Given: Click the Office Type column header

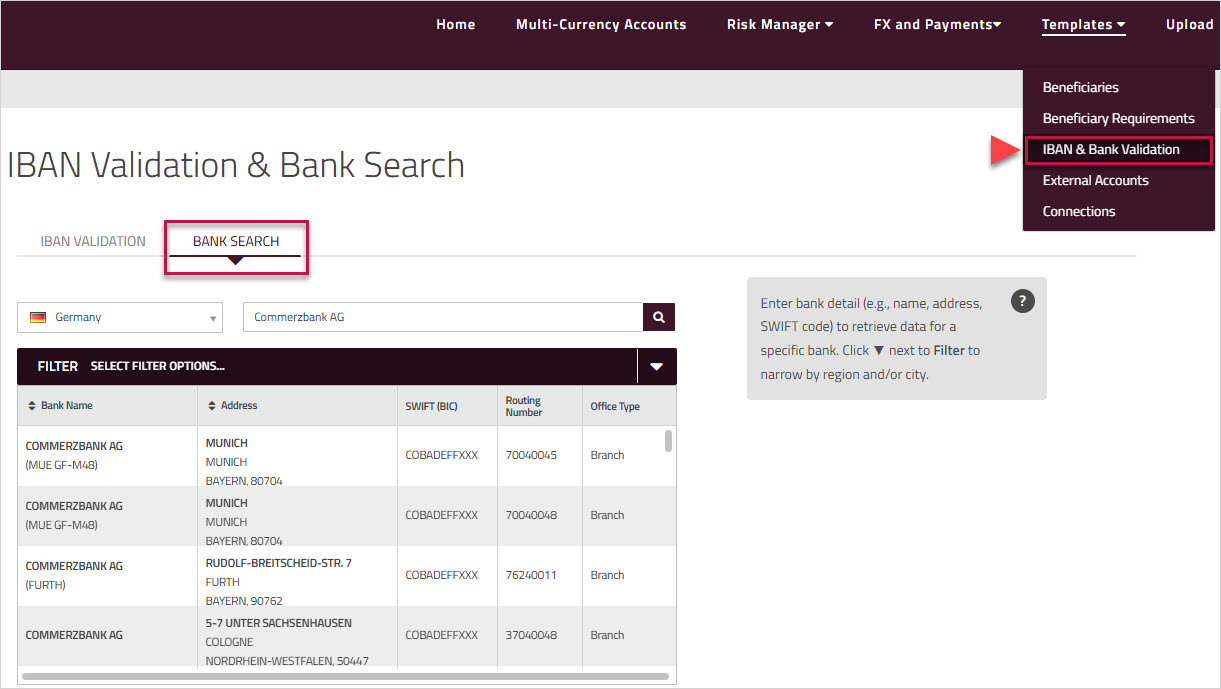Looking at the screenshot, I should click(x=615, y=406).
